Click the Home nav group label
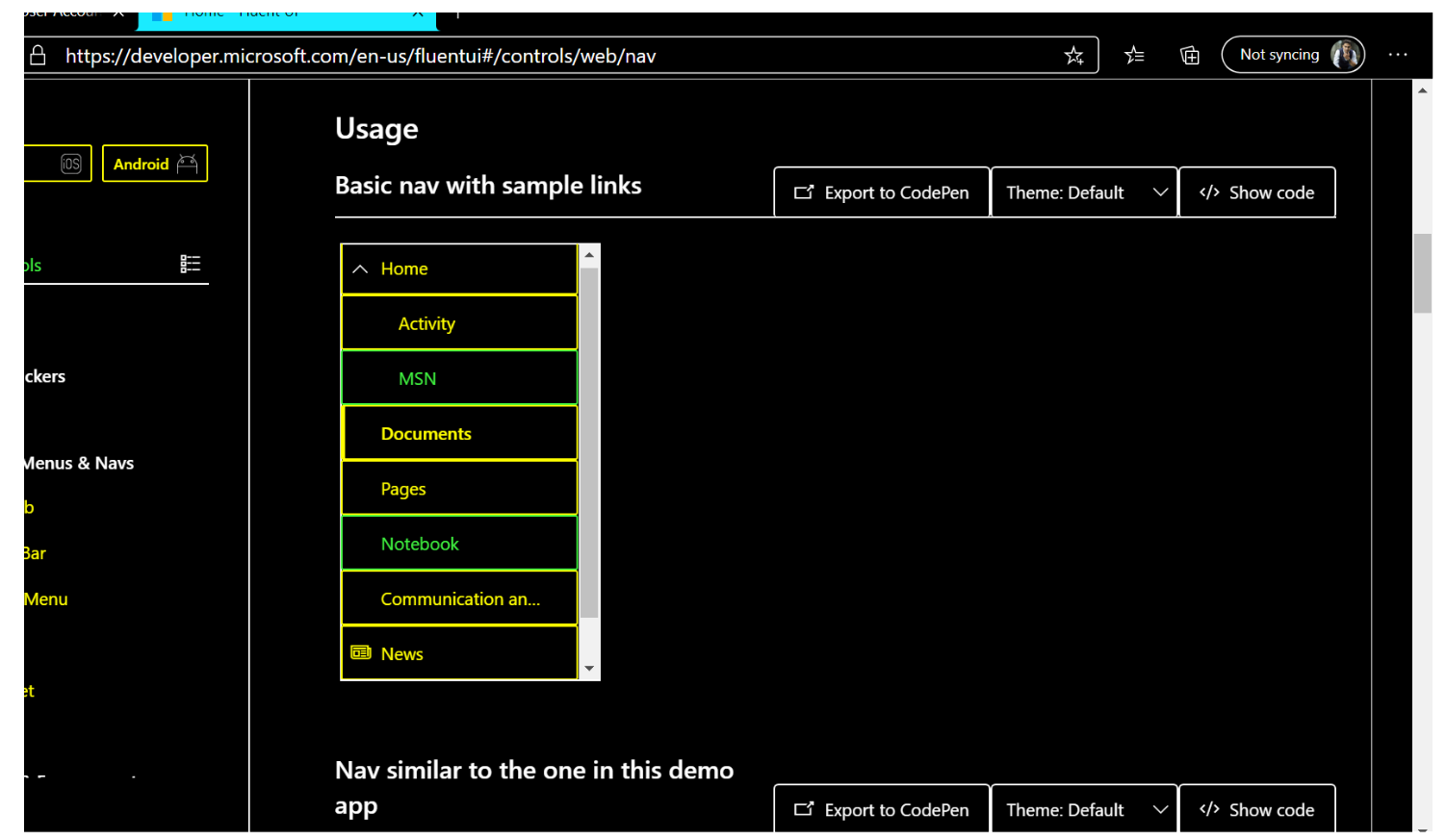 (x=404, y=269)
